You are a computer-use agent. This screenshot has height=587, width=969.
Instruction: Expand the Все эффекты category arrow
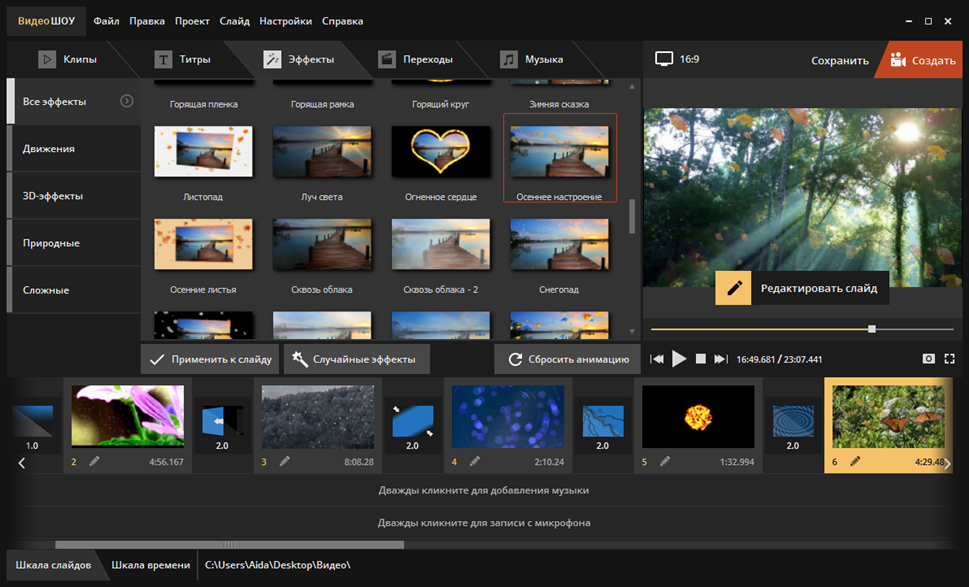tap(127, 101)
